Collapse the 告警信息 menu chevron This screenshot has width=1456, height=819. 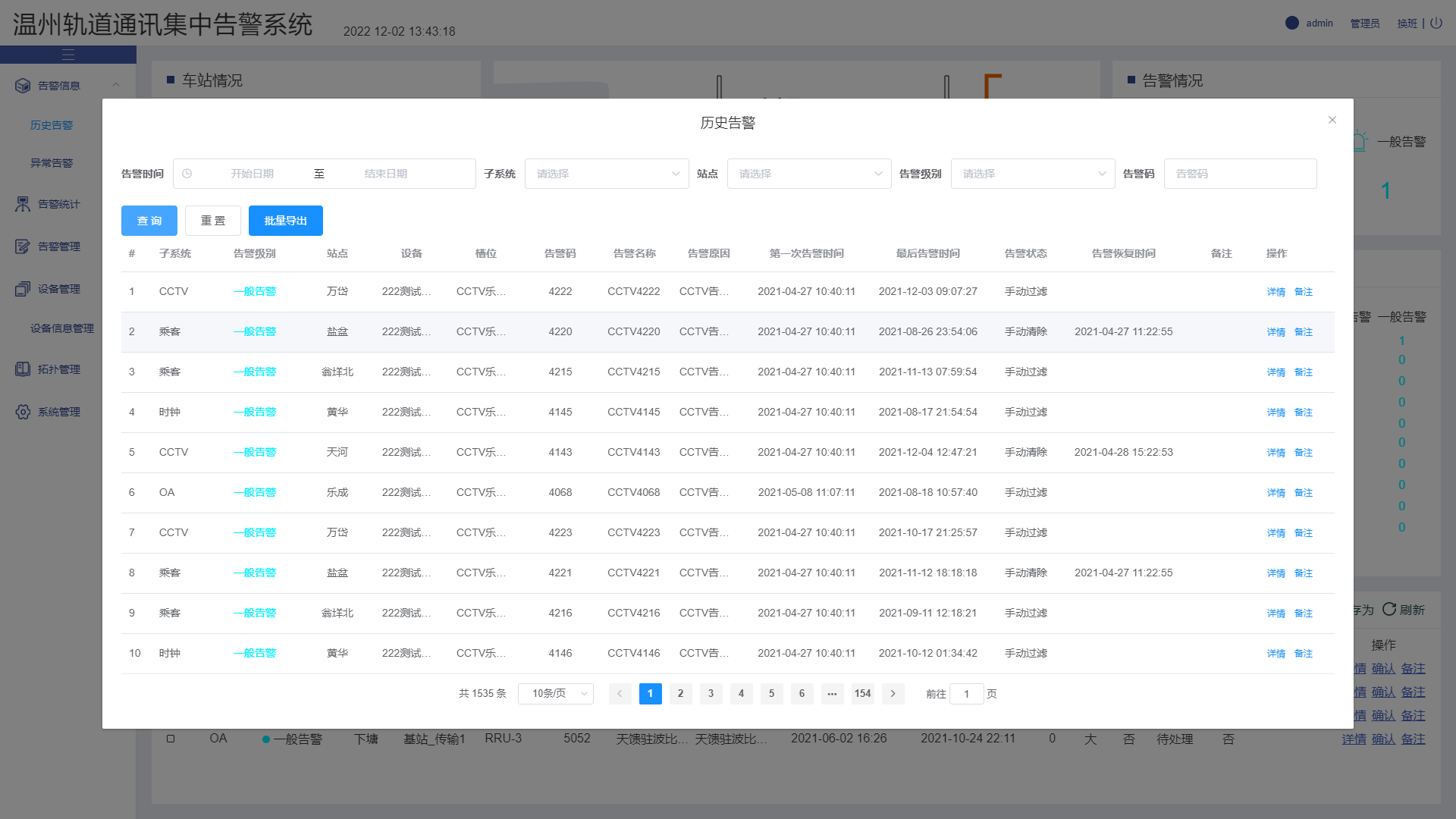coord(116,85)
